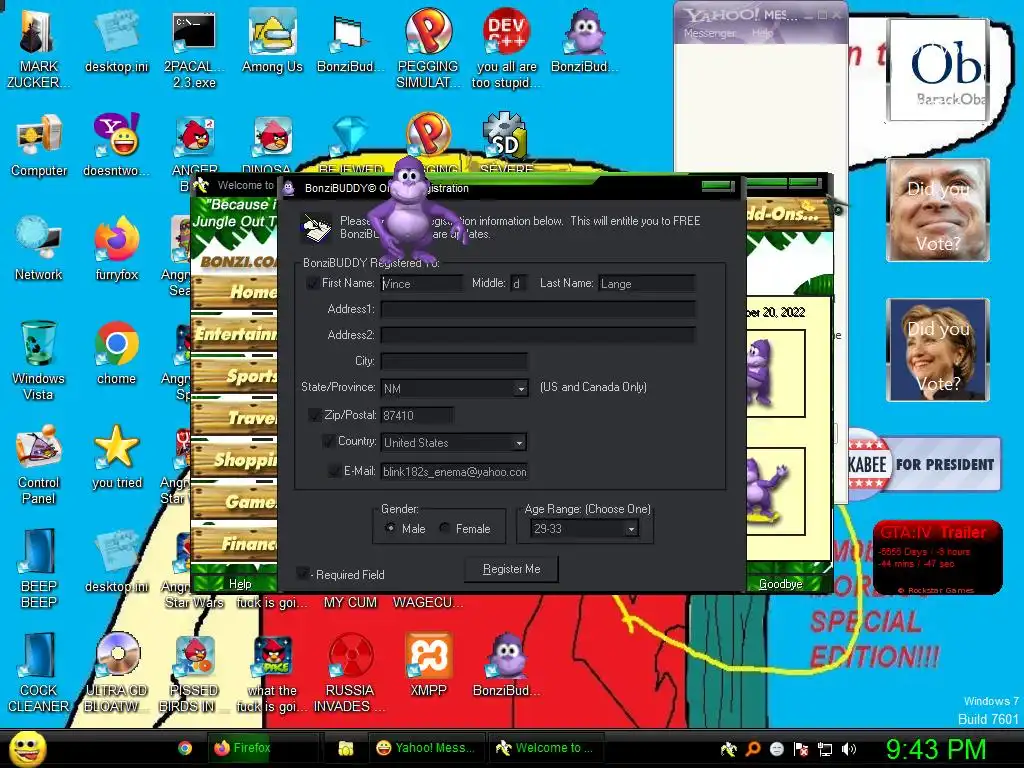The width and height of the screenshot is (1024, 768).
Task: Open 'you tried' star icon
Action: point(116,457)
